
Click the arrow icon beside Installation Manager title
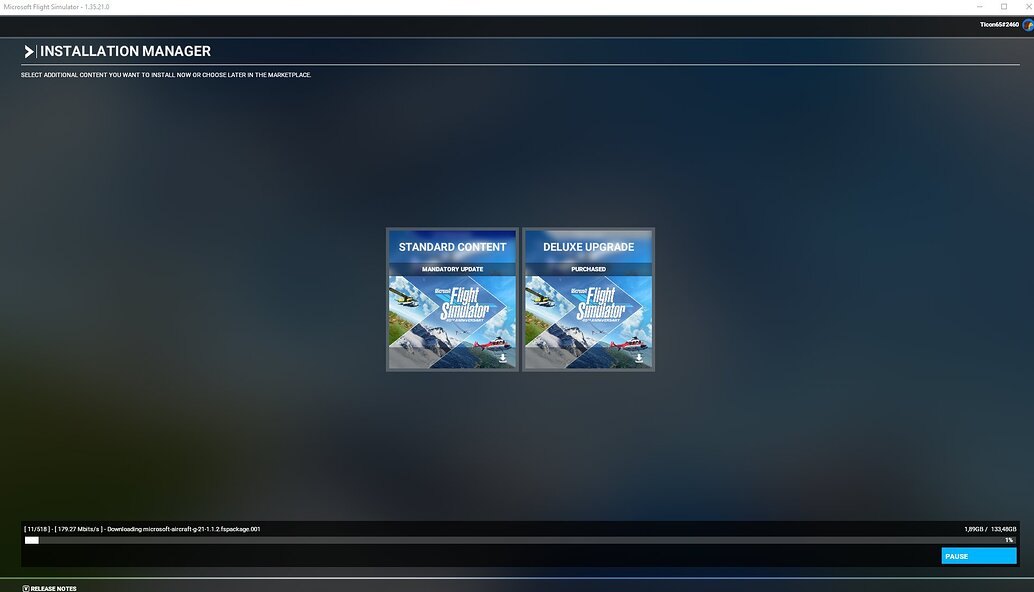[28, 50]
